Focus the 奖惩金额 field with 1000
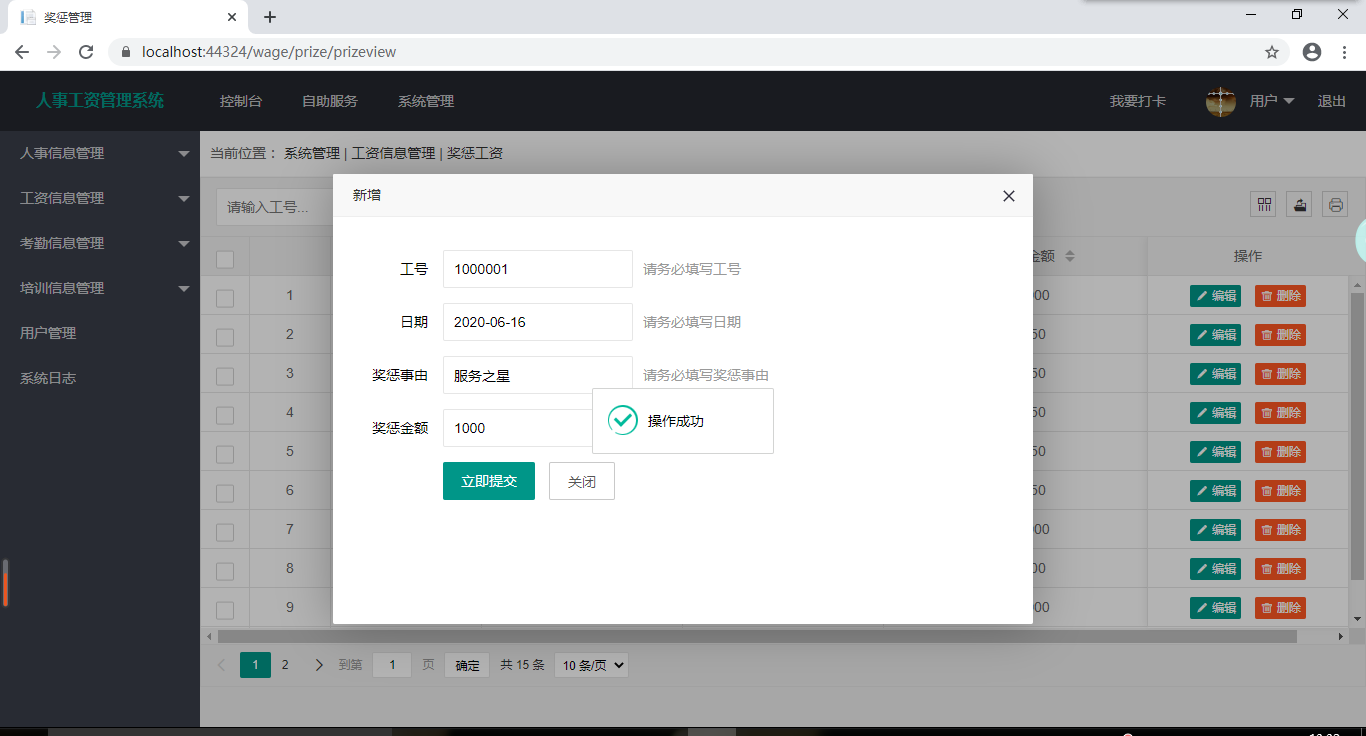 pyautogui.click(x=518, y=428)
